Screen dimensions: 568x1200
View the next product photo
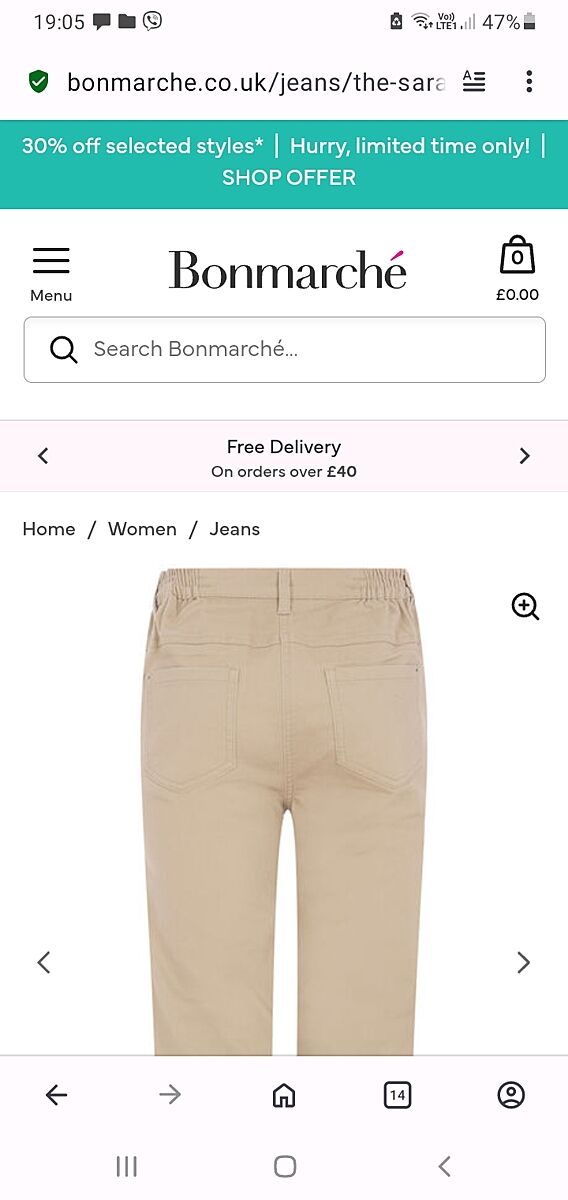(x=523, y=962)
